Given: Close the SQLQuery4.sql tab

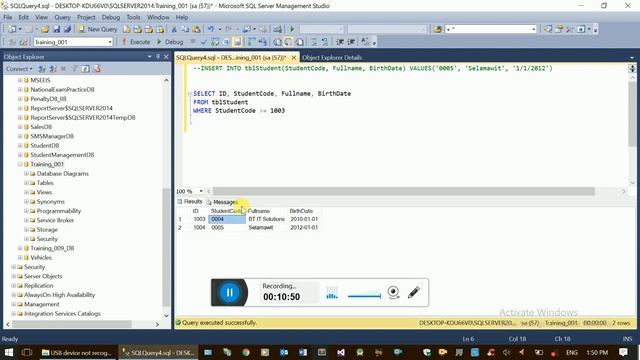Looking at the screenshot, I should (293, 57).
